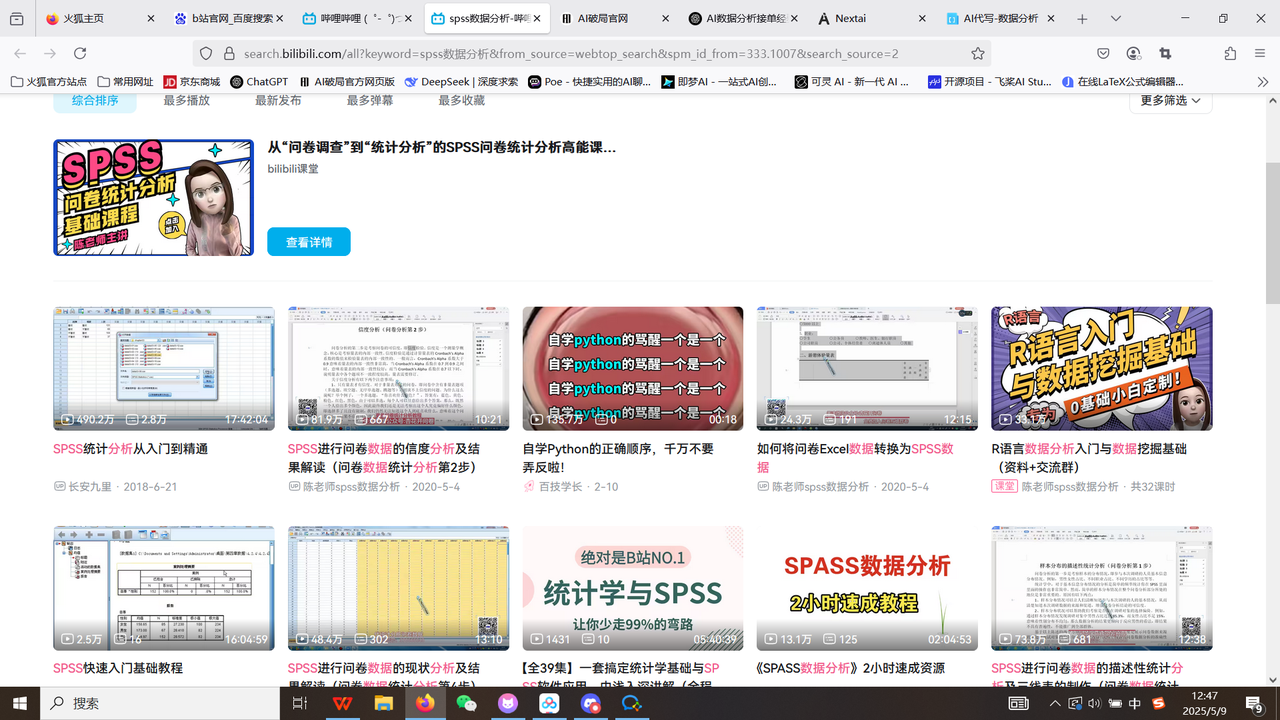Screen dimensions: 1280x720
Task: Click the address bar URL field
Action: point(590,53)
